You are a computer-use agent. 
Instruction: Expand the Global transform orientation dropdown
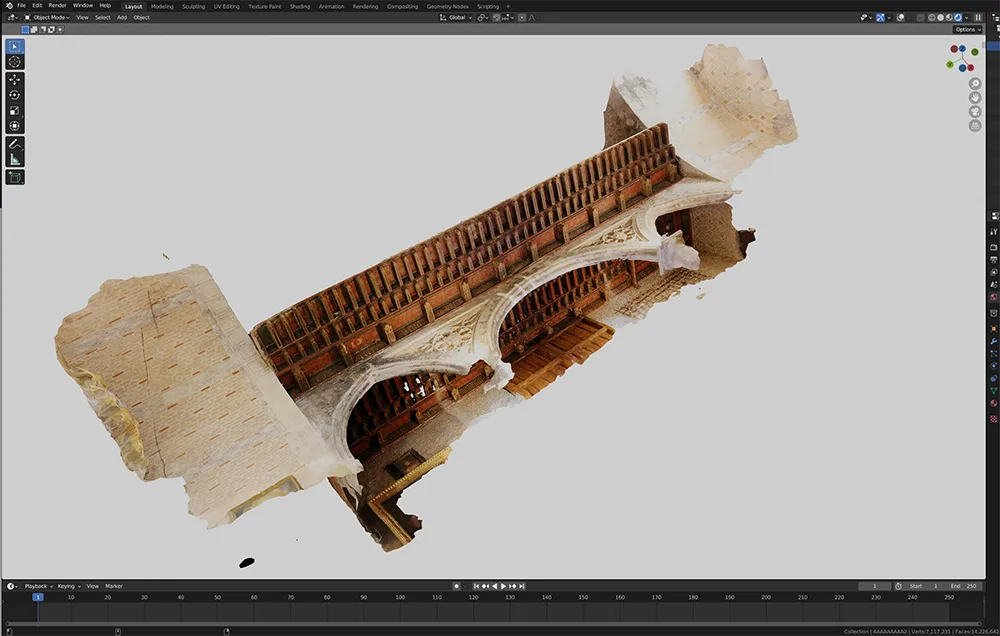[x=457, y=17]
